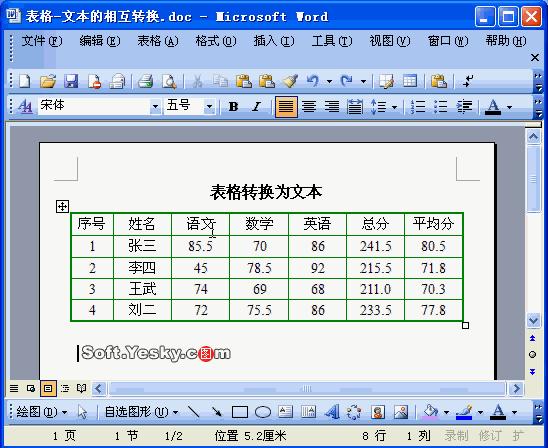Click the Next Page double-arrow button
The image size is (548, 448).
point(533,371)
